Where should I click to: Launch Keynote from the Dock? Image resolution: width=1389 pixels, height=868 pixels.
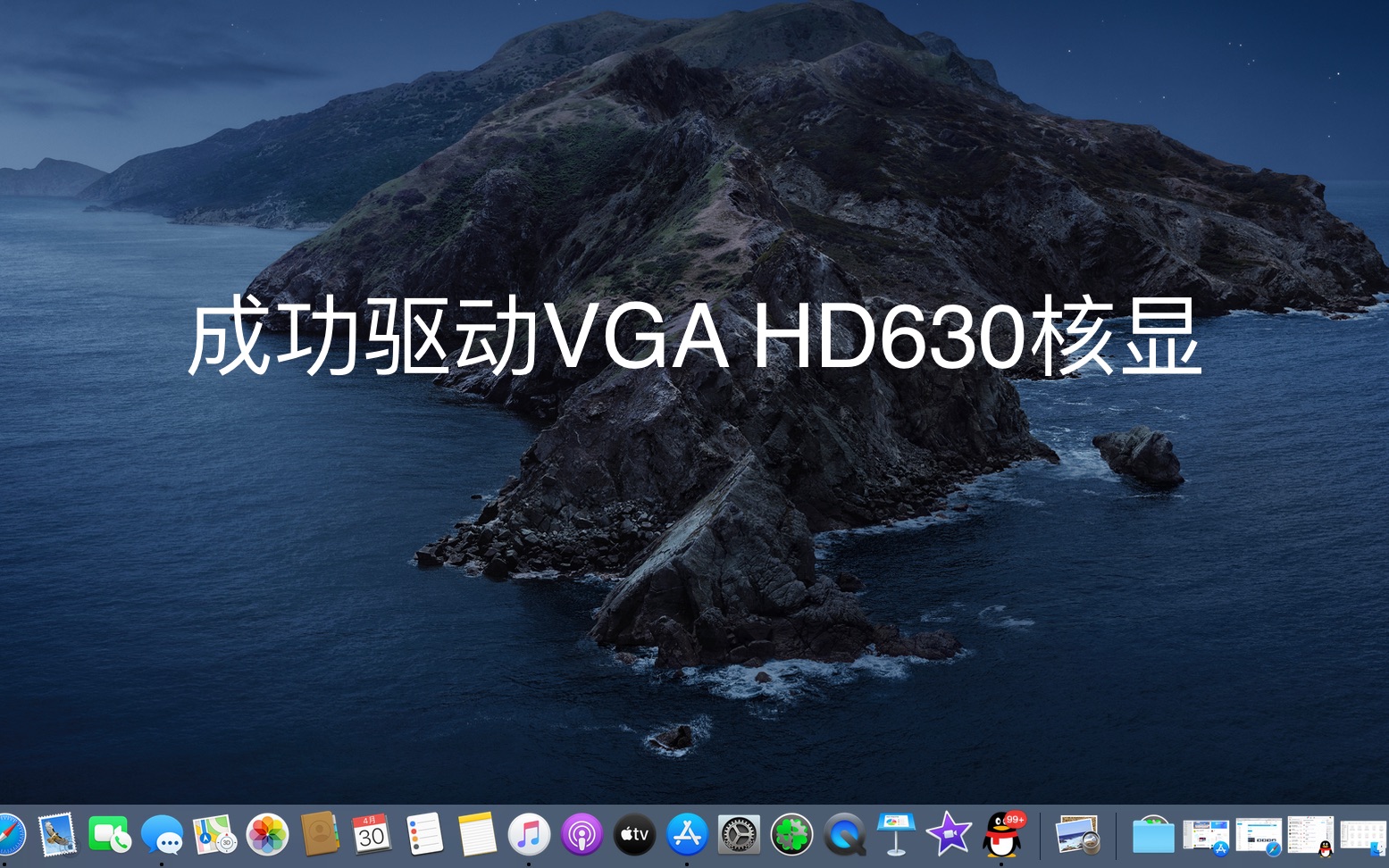click(896, 835)
